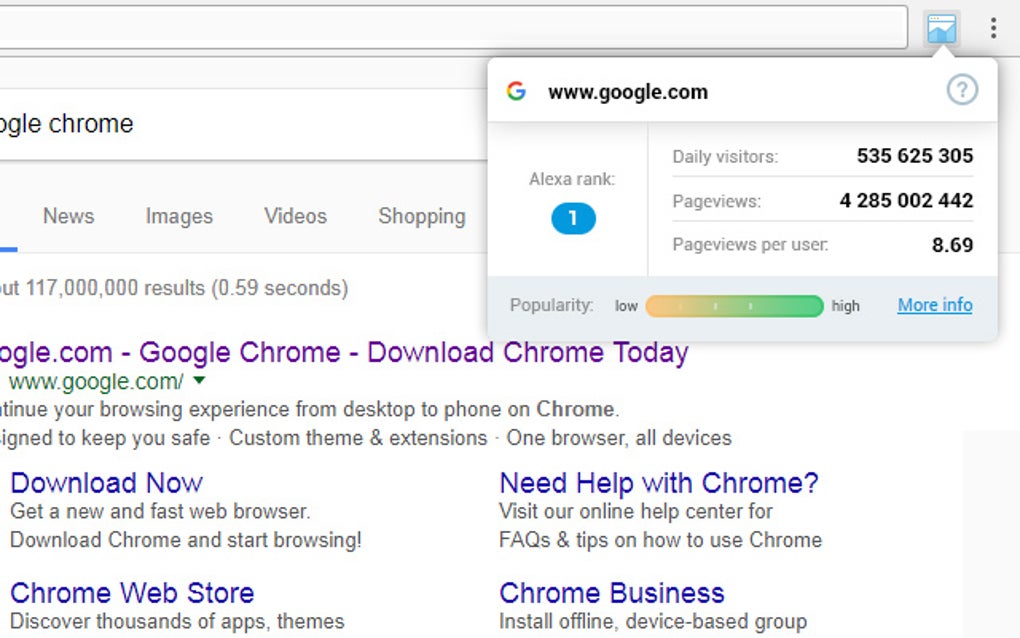Click the Google search box
This screenshot has height=638, width=1020.
(240, 124)
